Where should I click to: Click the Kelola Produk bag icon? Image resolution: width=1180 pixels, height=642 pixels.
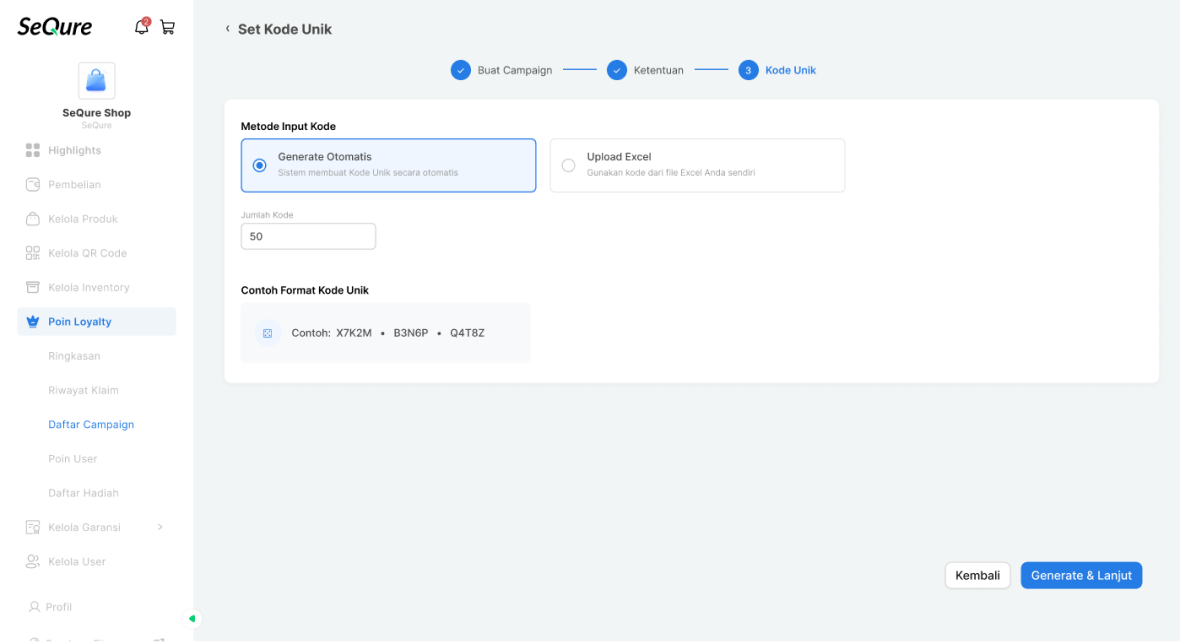pos(32,219)
